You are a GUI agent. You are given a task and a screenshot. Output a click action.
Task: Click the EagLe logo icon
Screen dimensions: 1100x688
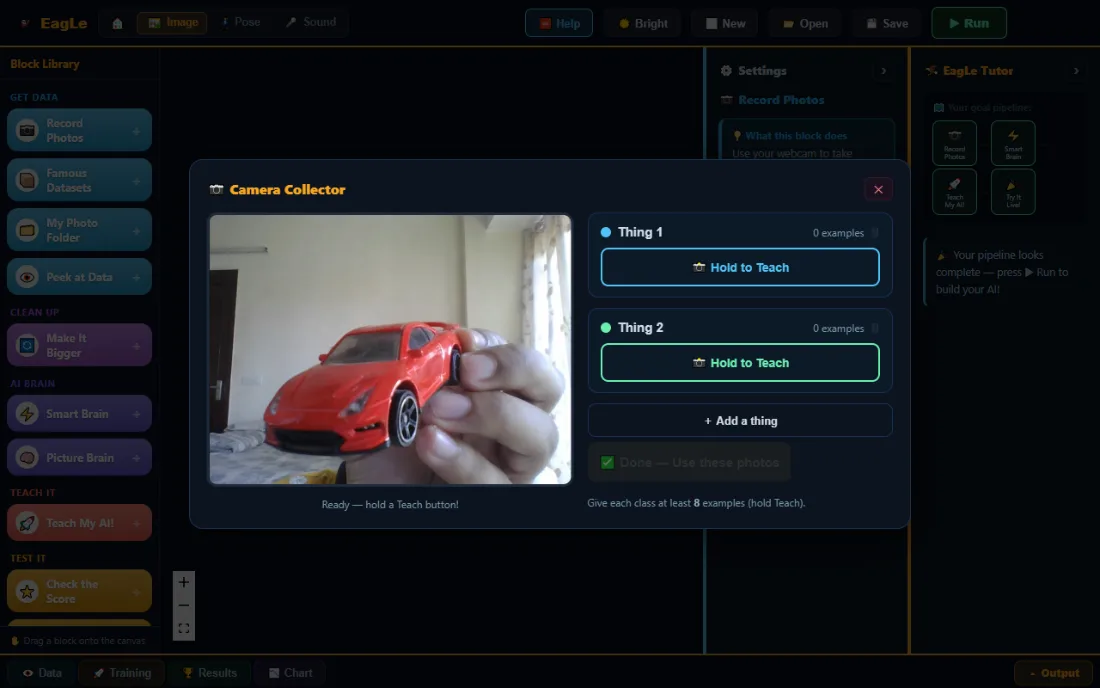pyautogui.click(x=25, y=23)
